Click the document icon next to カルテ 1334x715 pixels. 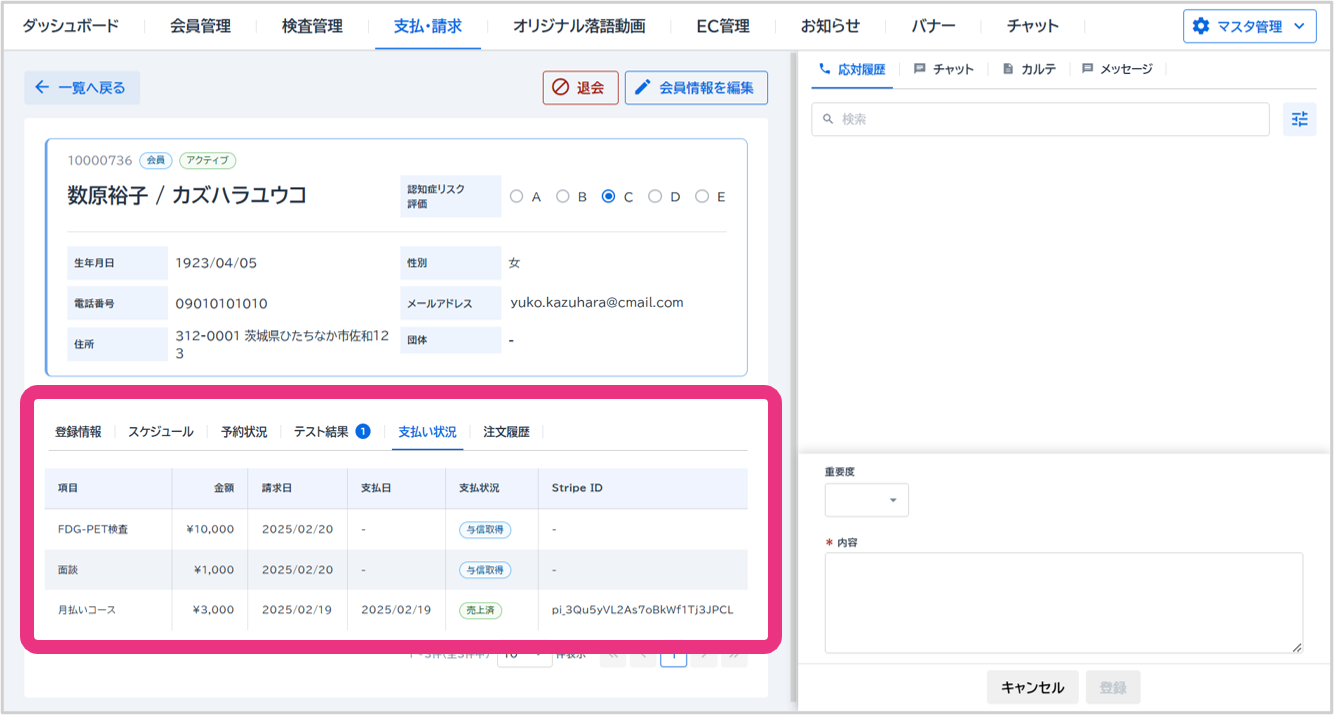[x=1008, y=69]
